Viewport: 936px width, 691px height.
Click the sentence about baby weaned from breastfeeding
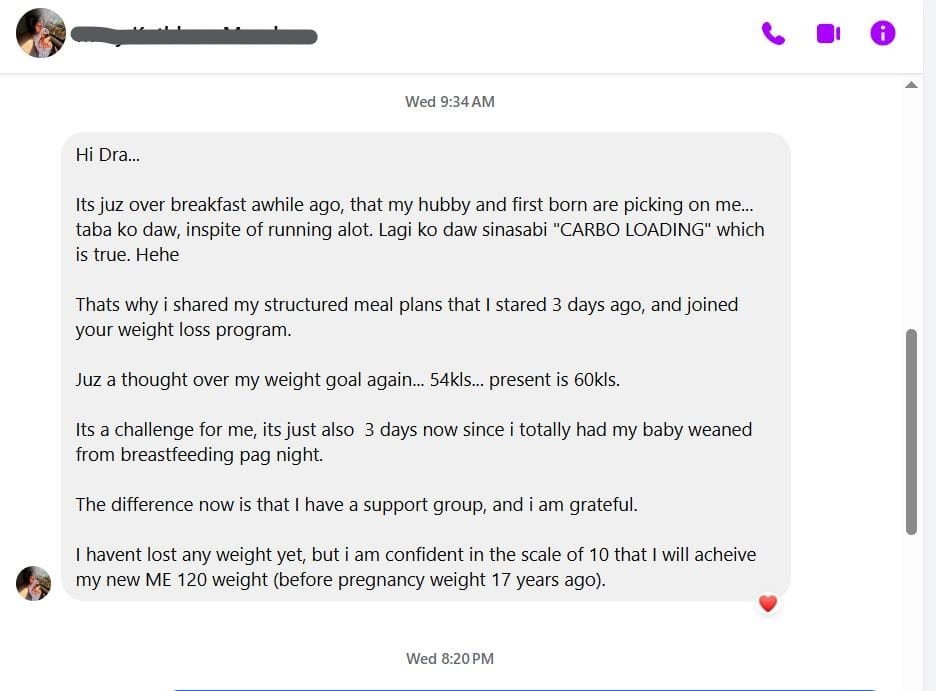click(x=413, y=442)
